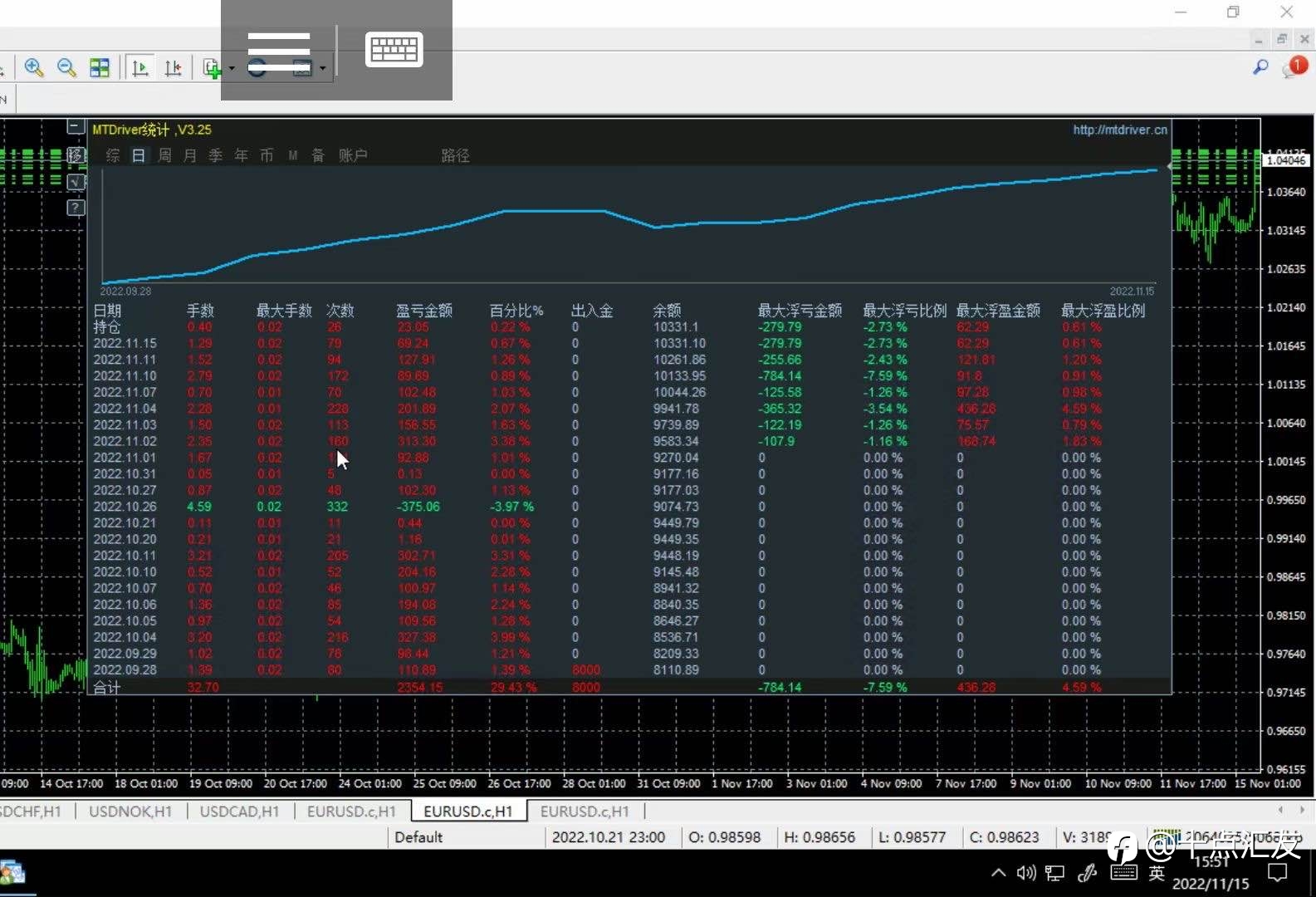Viewport: 1316px width, 897px height.
Task: Click the 日期 column header
Action: coord(107,311)
